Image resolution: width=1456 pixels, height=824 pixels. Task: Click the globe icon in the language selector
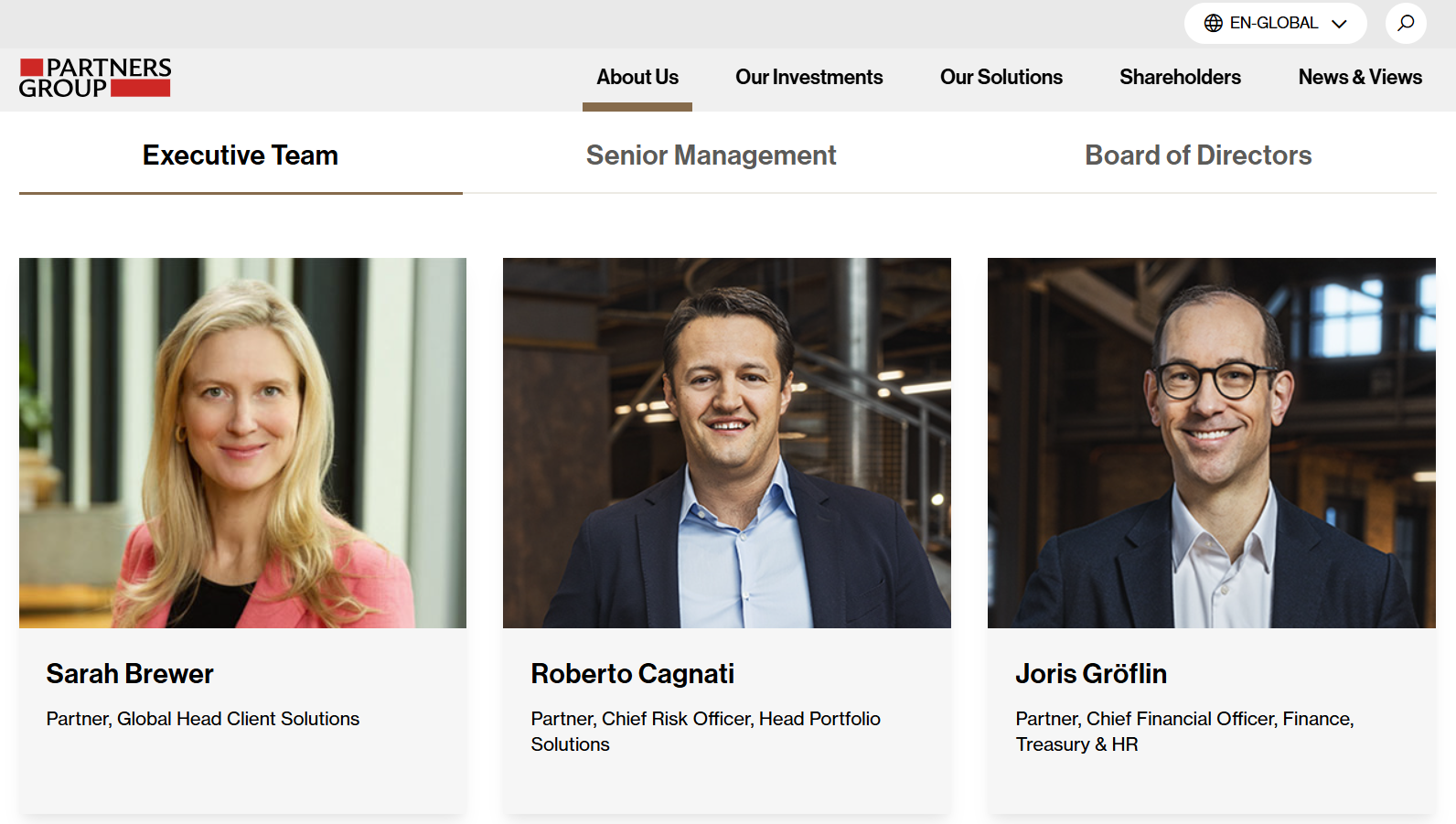[1214, 23]
